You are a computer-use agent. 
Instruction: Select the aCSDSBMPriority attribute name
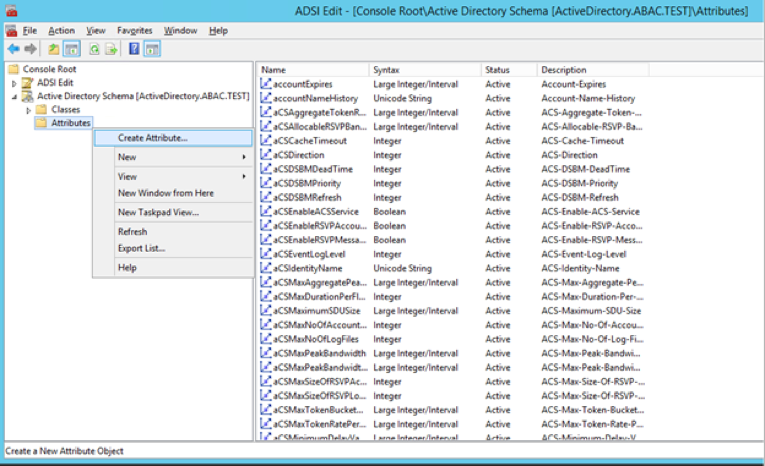tap(307, 183)
